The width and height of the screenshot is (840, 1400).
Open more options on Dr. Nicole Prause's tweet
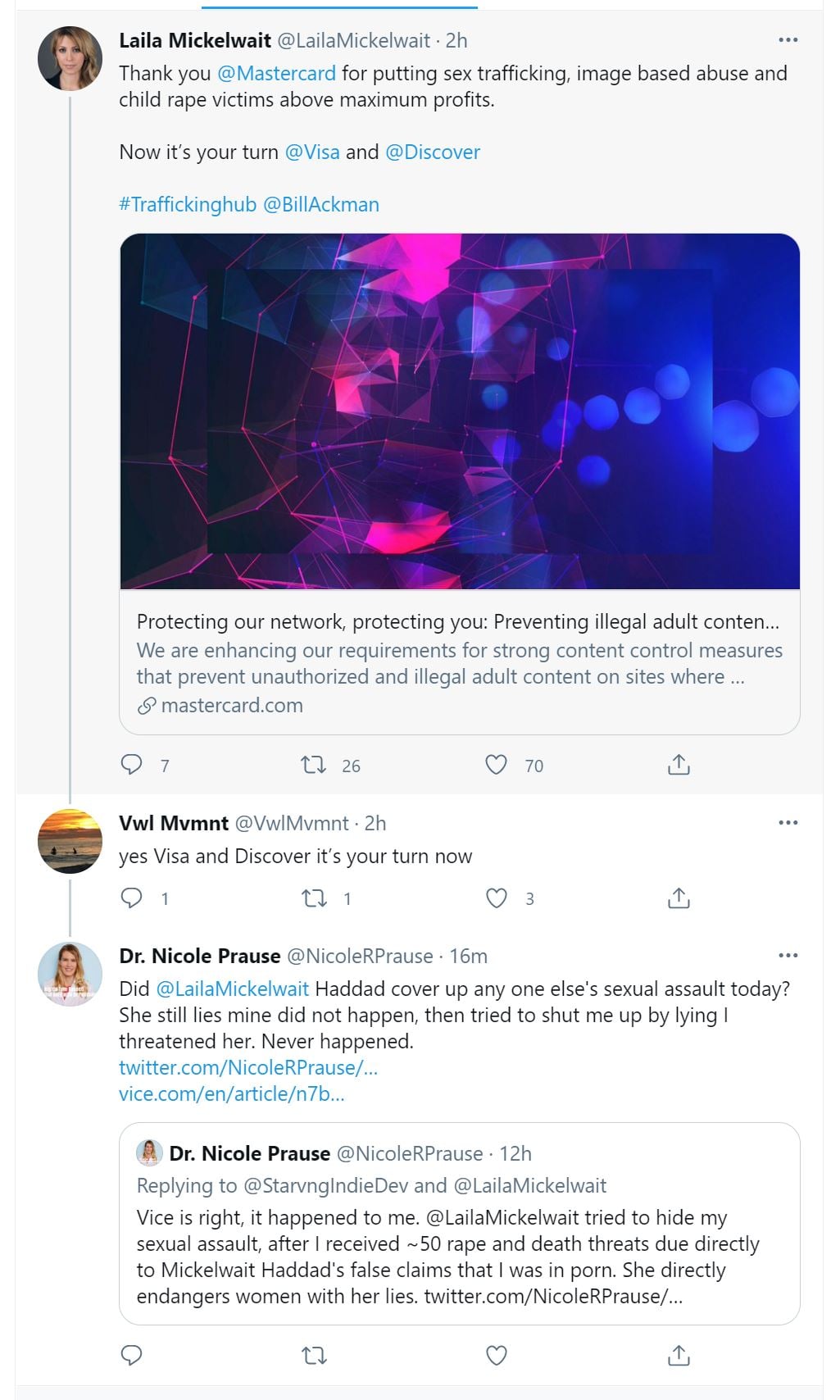click(x=788, y=956)
